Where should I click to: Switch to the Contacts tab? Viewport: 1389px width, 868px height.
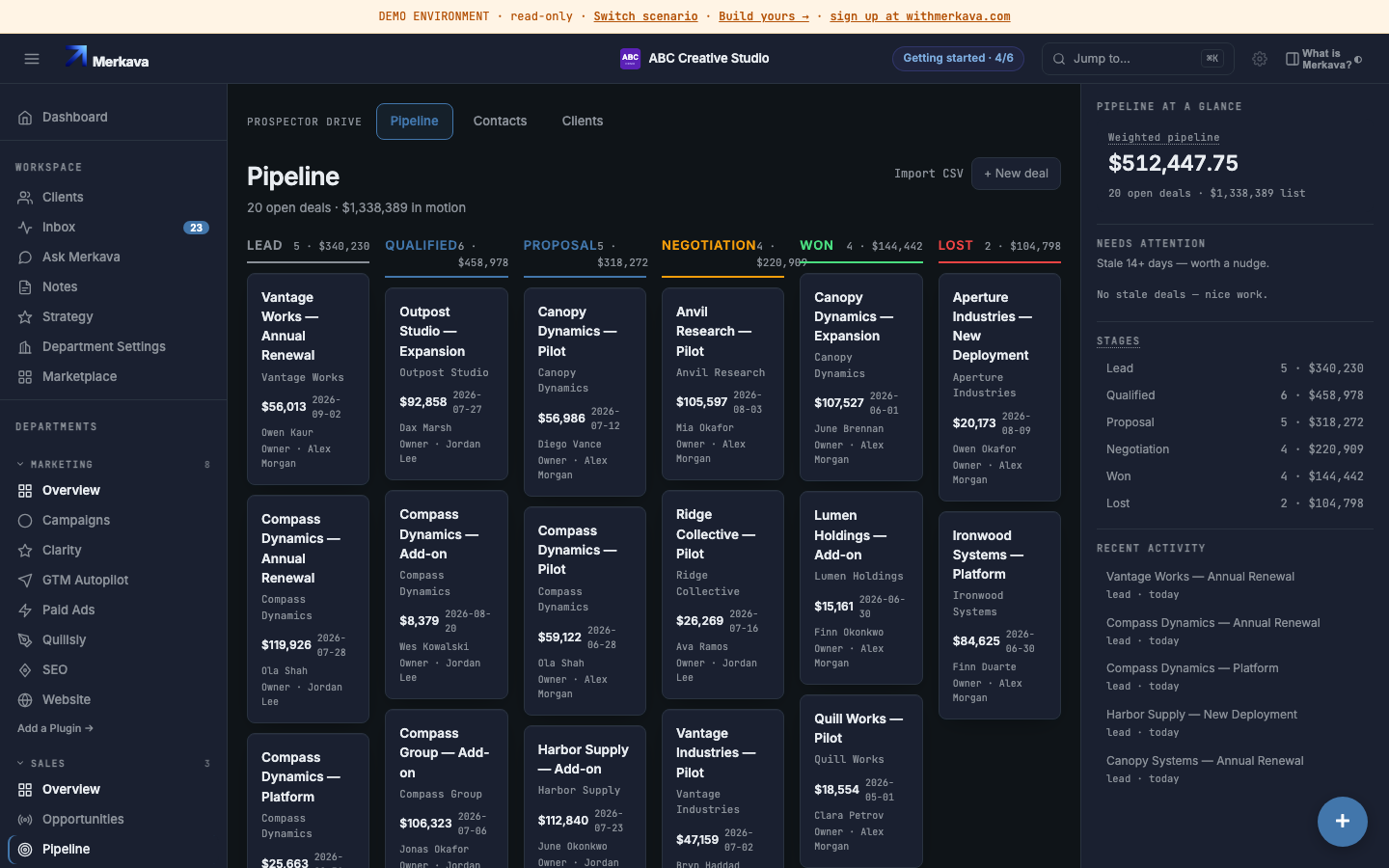click(x=500, y=122)
